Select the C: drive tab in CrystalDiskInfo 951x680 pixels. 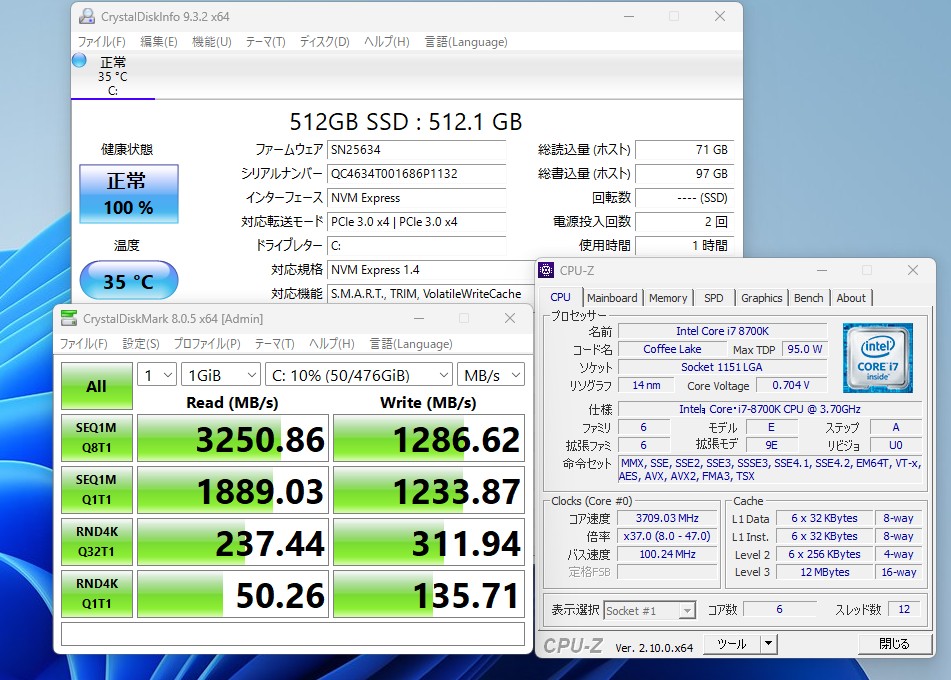pos(113,76)
